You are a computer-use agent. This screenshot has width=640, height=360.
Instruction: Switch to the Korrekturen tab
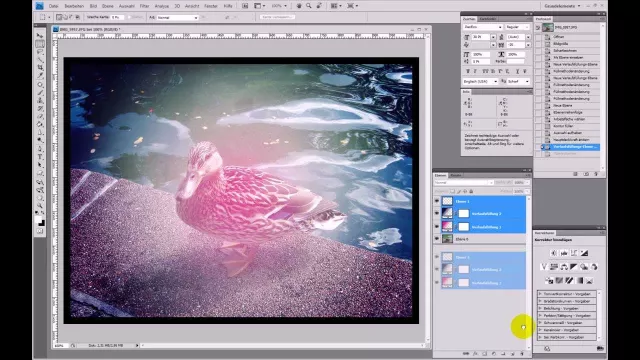545,233
